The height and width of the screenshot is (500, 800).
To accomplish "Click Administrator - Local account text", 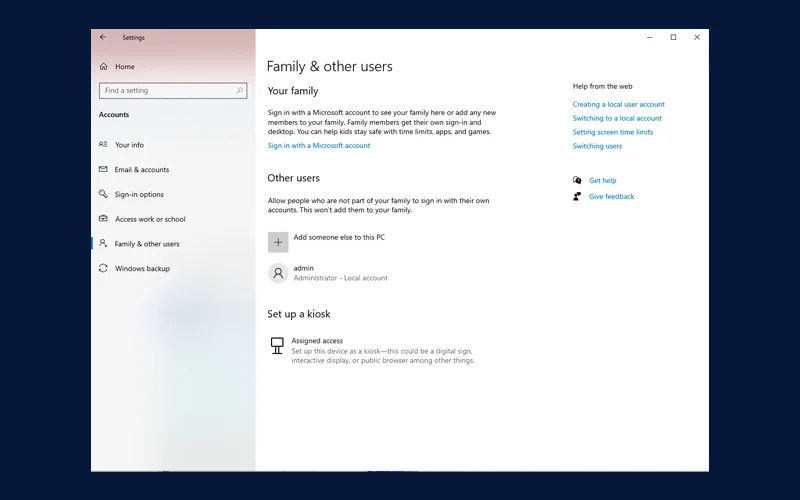I will coord(340,278).
